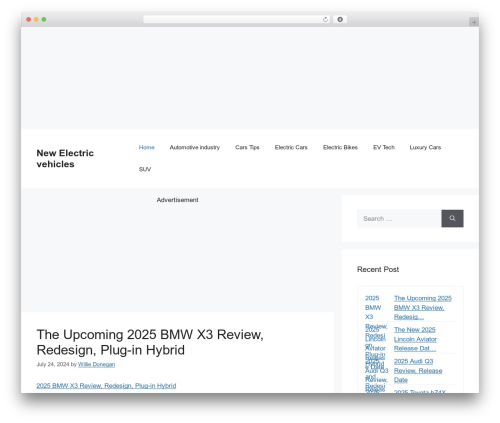Click the browser reload icon
Viewport: 500px width, 423px height.
tap(325, 20)
